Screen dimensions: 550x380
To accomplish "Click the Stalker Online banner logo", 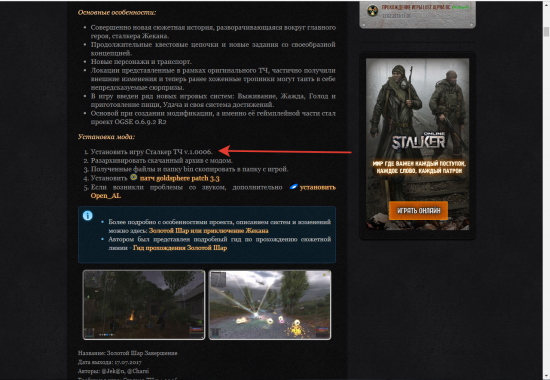I will (418, 141).
